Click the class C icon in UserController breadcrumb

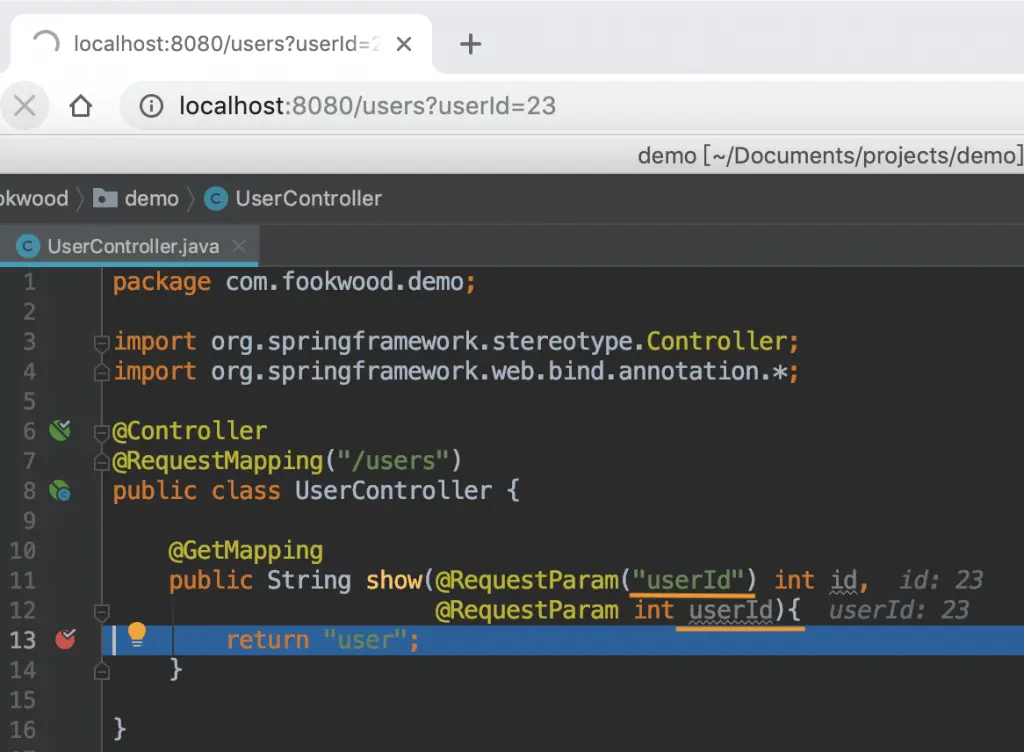pos(216,198)
